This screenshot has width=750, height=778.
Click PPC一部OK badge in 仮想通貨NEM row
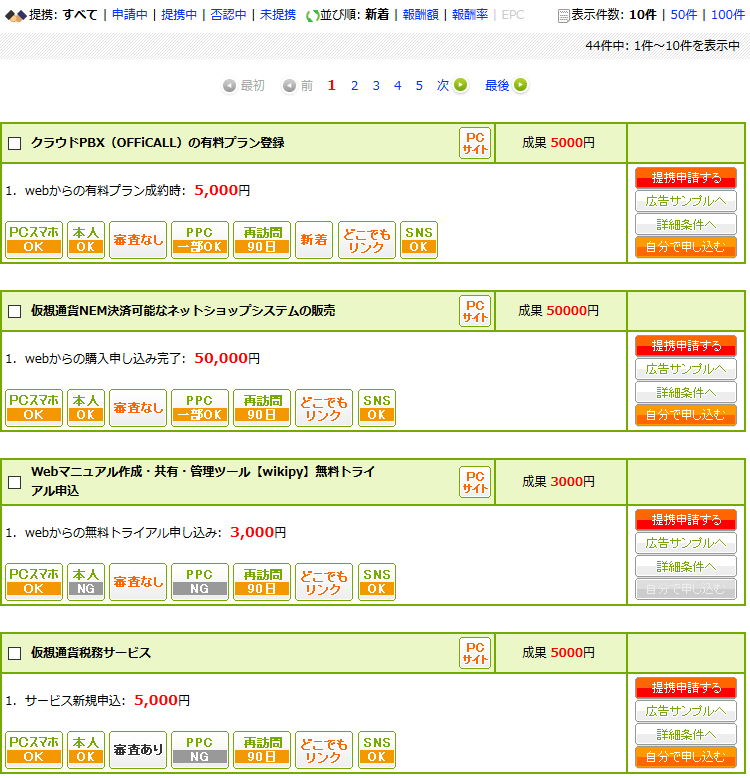point(200,408)
